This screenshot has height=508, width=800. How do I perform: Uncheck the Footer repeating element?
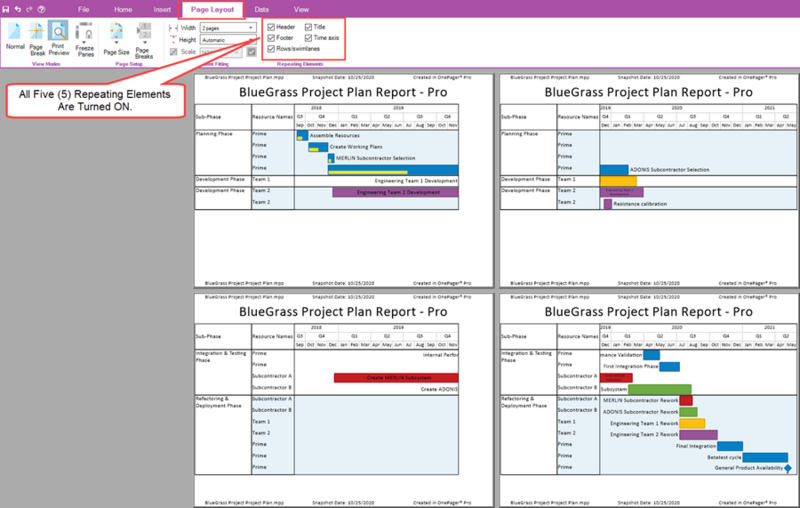tap(271, 38)
